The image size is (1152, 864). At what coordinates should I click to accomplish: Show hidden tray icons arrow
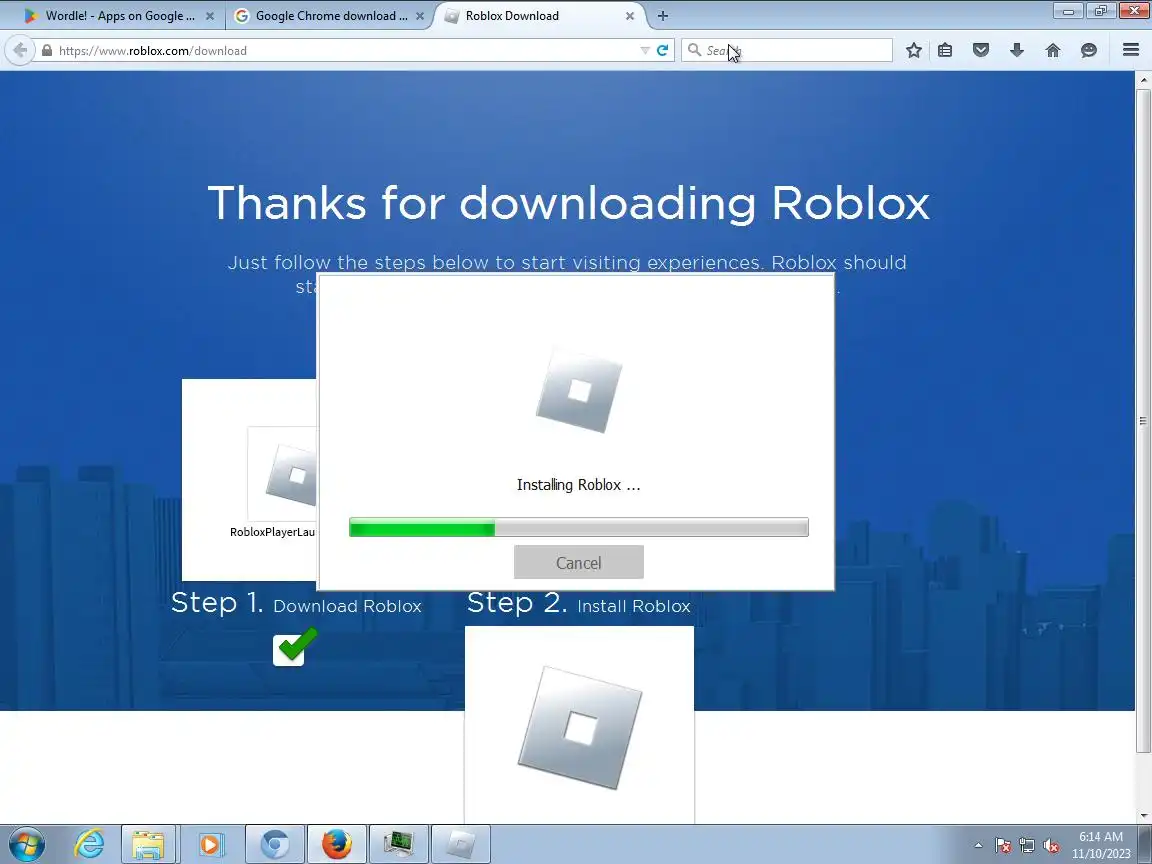click(x=978, y=846)
